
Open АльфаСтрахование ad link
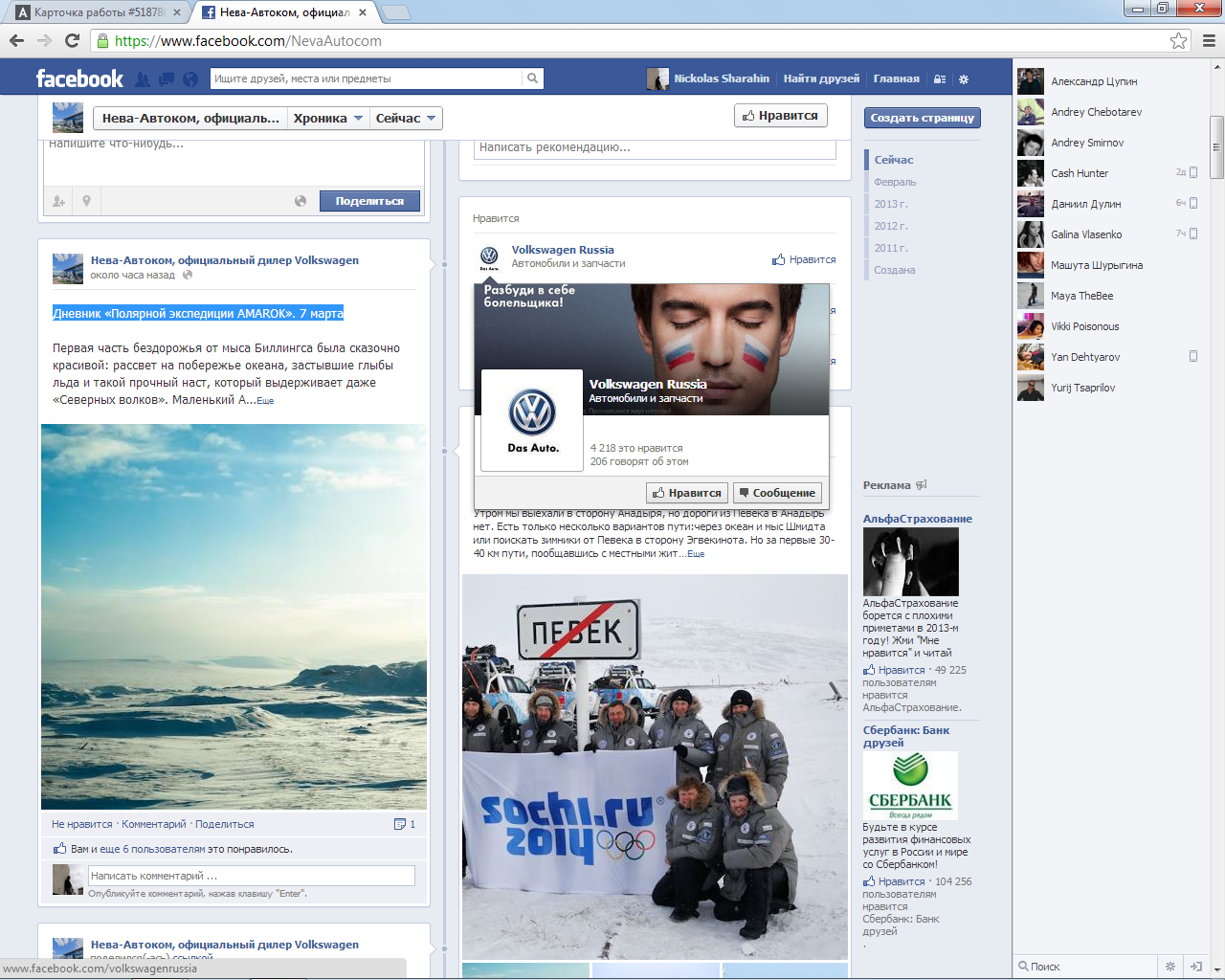(x=918, y=519)
